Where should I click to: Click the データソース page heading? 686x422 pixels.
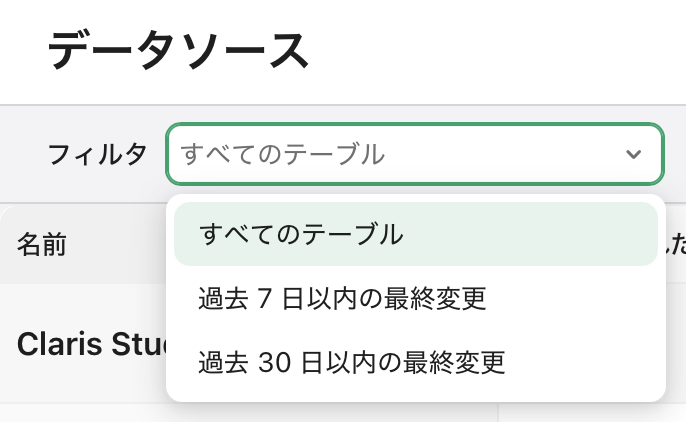coord(178,50)
